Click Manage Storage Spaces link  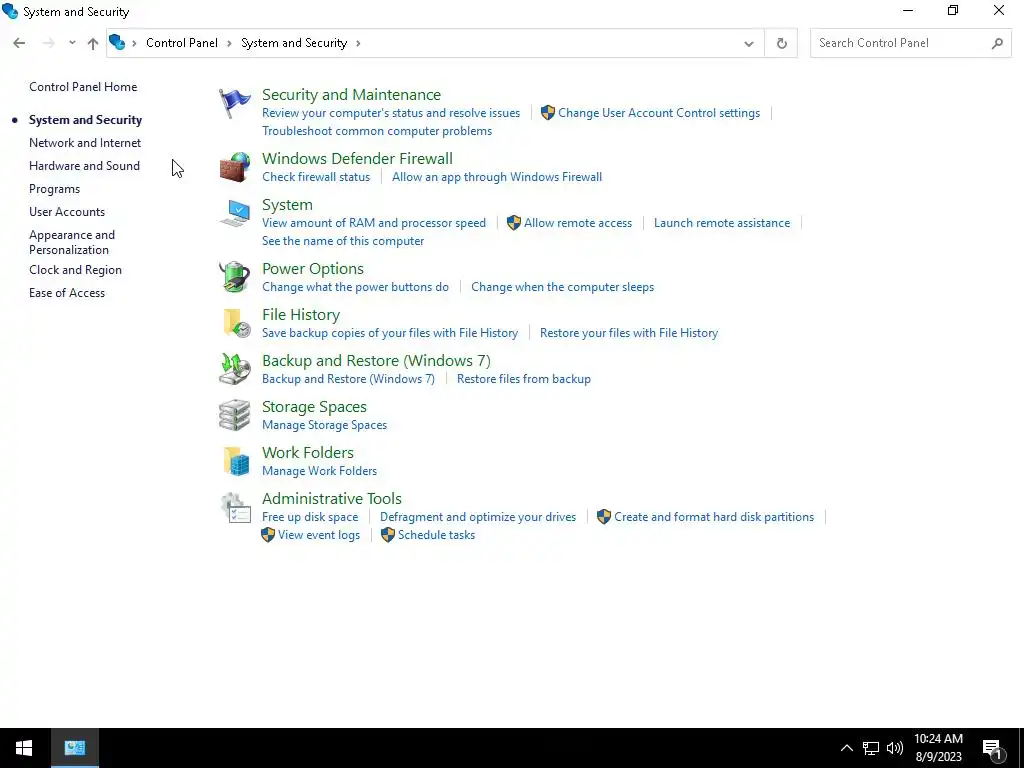click(x=325, y=424)
